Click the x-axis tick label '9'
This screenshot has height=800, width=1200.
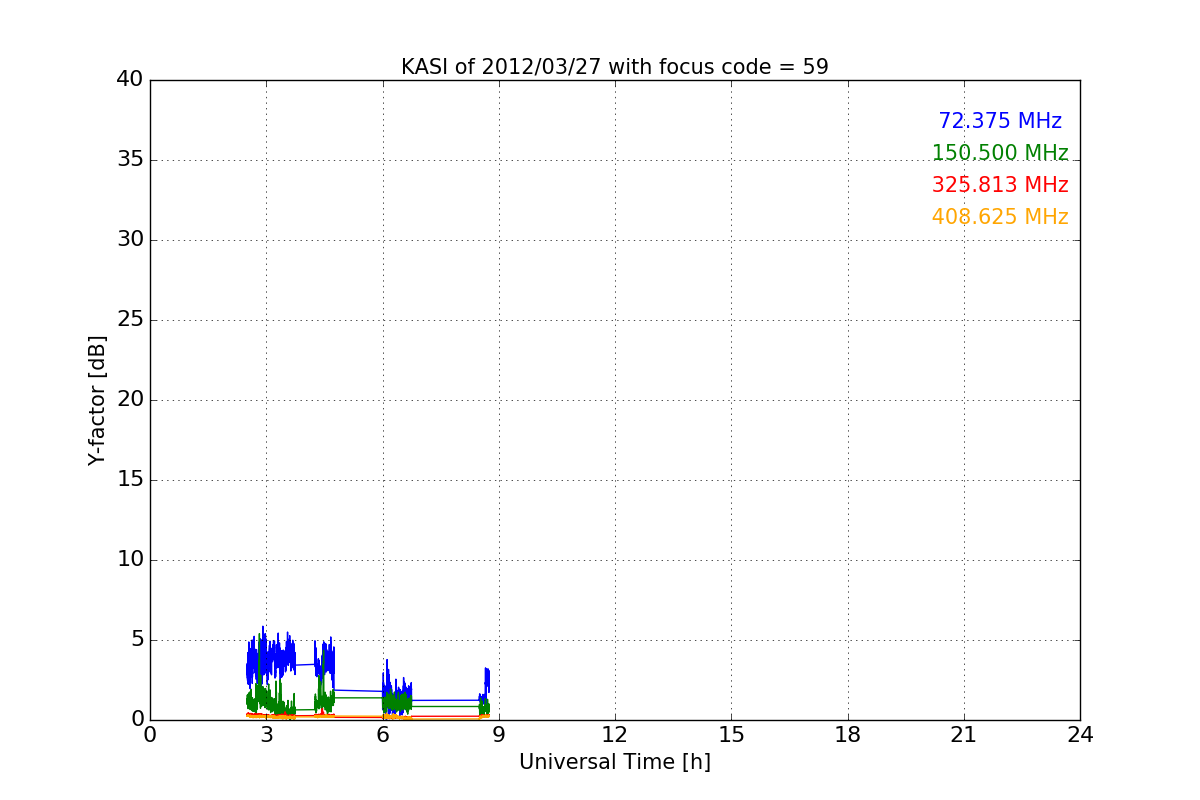pos(499,735)
